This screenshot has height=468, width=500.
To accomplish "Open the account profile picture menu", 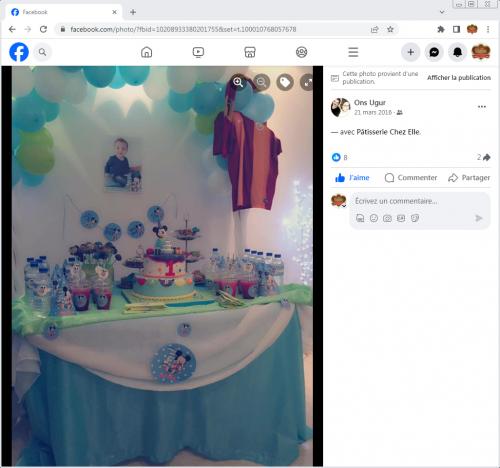I will tap(481, 52).
